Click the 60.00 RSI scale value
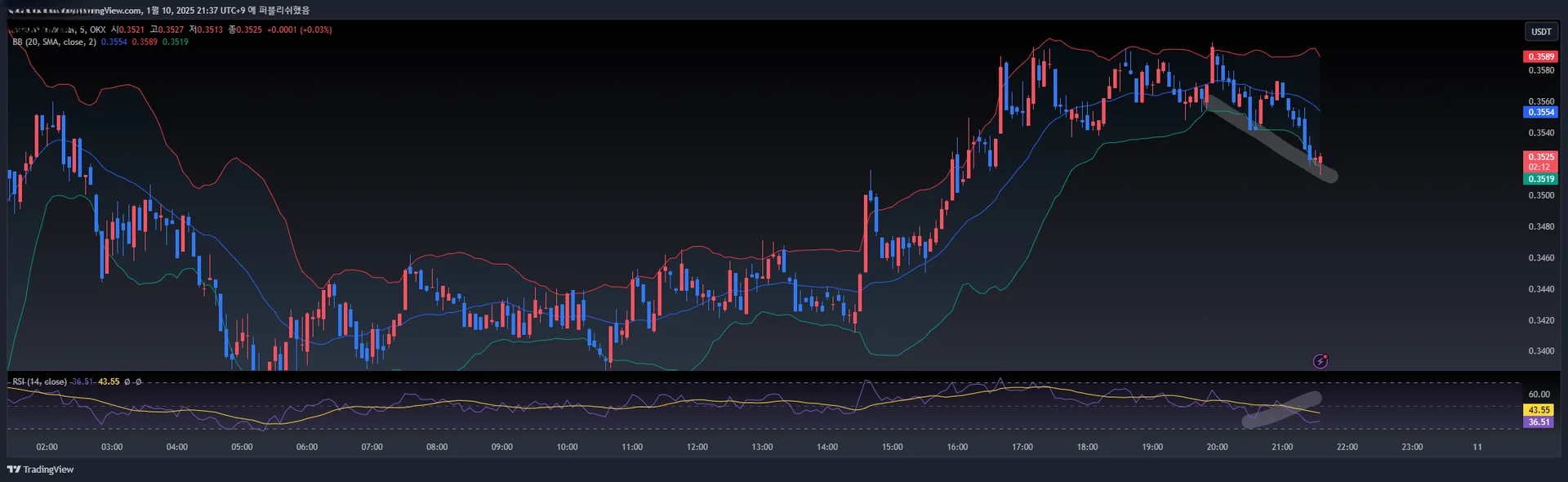This screenshot has height=482, width=1568. pyautogui.click(x=1539, y=395)
